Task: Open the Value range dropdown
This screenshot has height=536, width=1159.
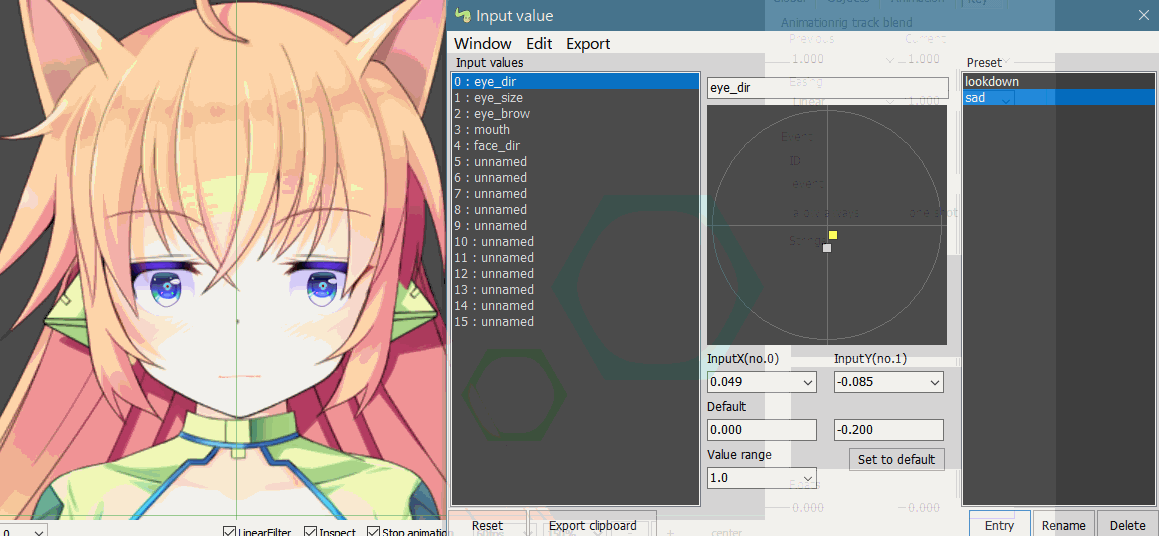Action: (807, 478)
